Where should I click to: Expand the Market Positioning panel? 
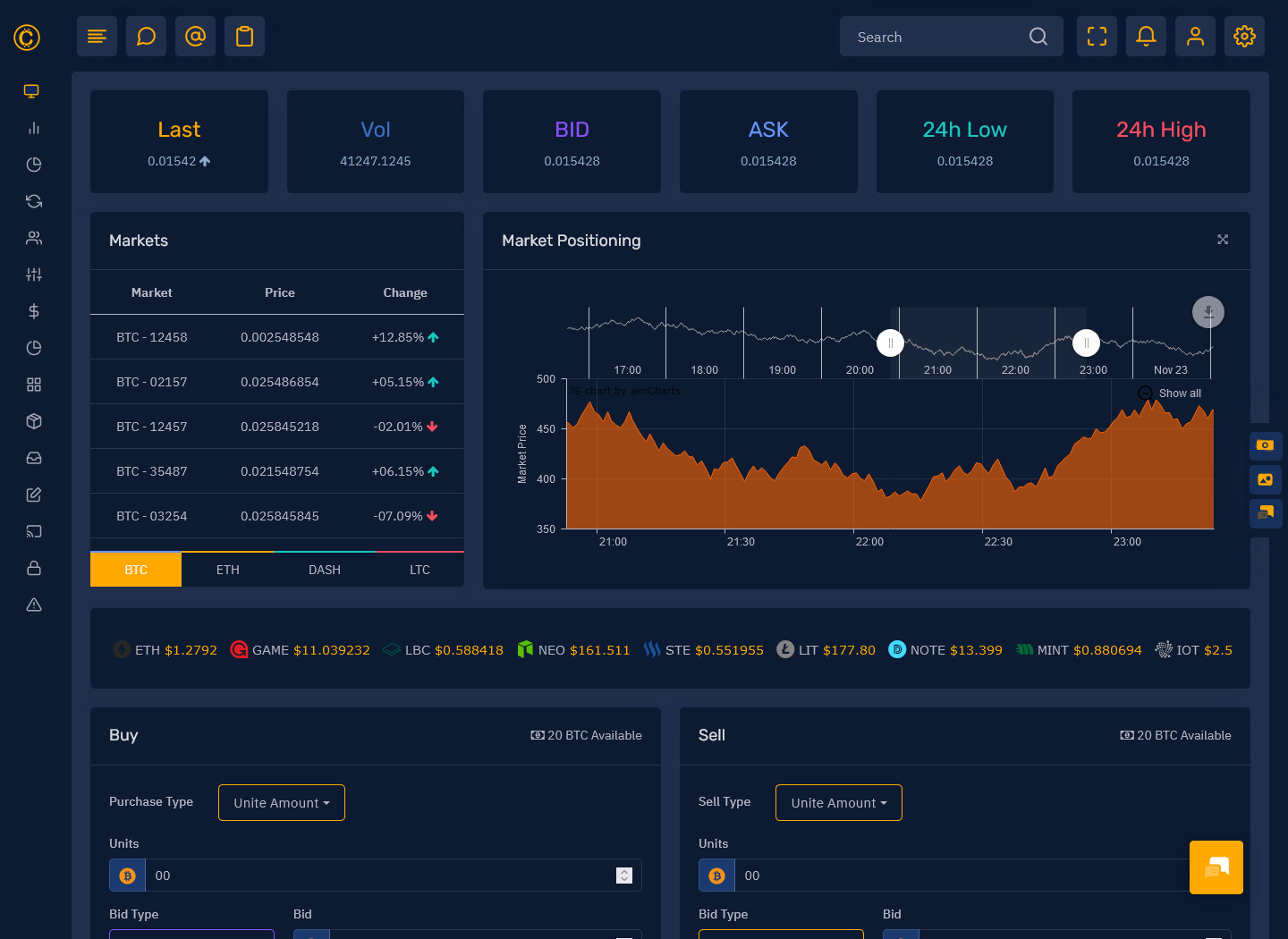1223,240
